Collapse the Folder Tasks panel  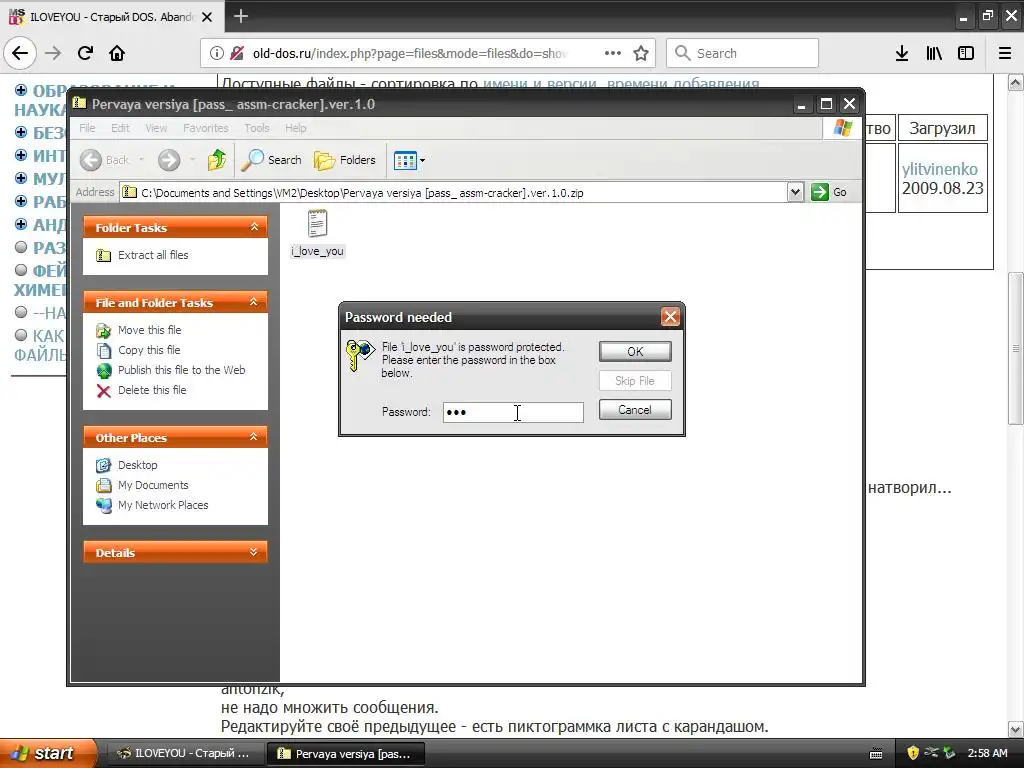254,227
